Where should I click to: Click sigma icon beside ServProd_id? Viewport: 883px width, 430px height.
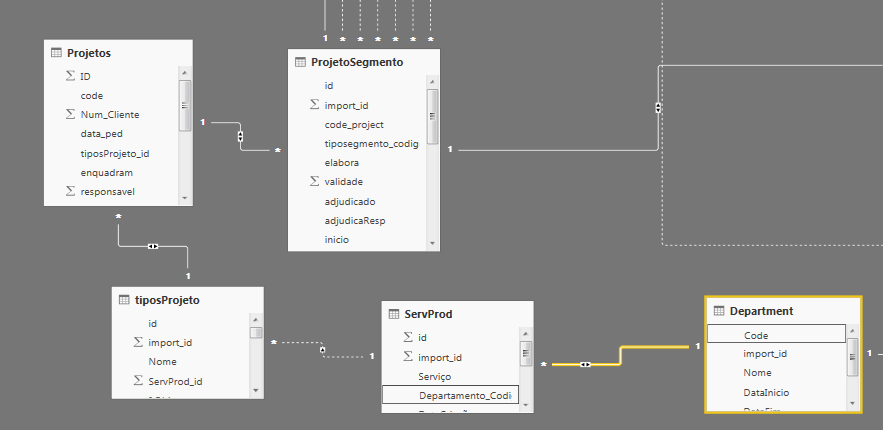click(x=138, y=381)
